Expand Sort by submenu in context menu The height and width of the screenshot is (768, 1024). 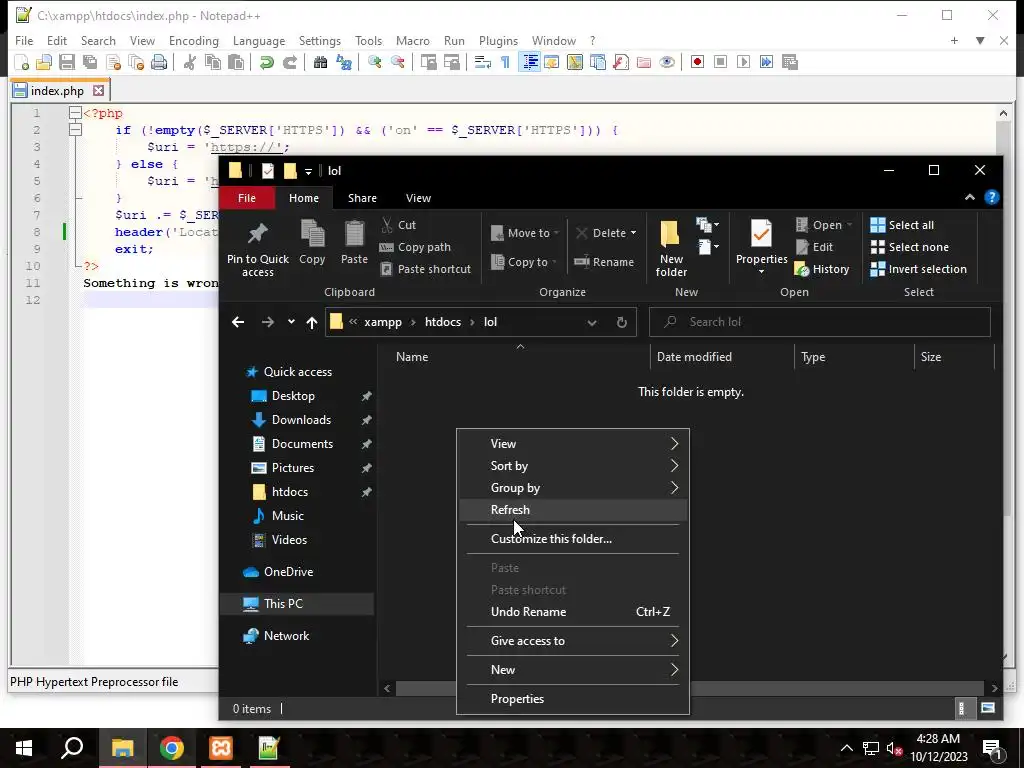(x=573, y=466)
